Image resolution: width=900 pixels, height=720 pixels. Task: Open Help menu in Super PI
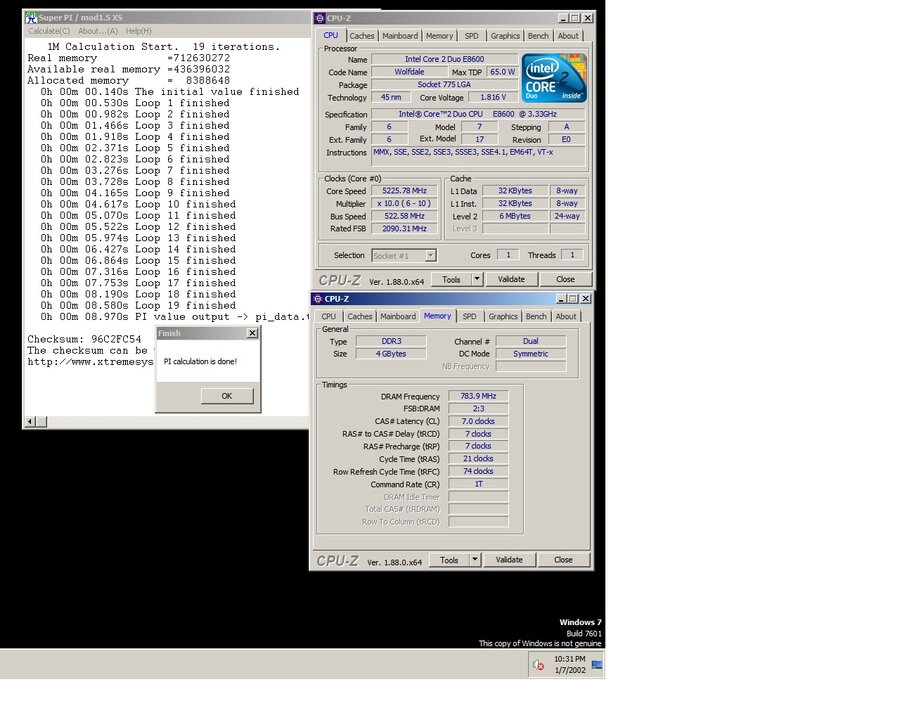click(138, 31)
